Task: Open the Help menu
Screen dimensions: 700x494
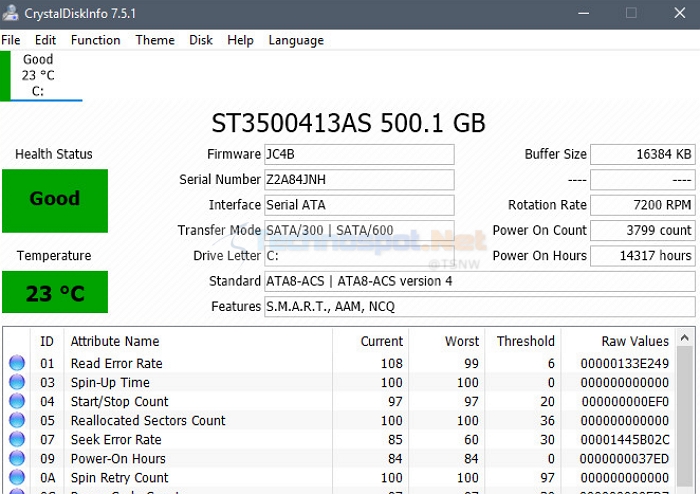Action: click(x=240, y=40)
